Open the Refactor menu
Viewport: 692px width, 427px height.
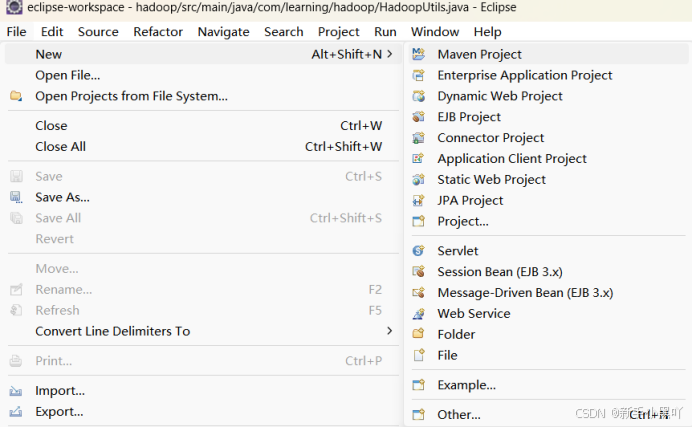point(158,32)
